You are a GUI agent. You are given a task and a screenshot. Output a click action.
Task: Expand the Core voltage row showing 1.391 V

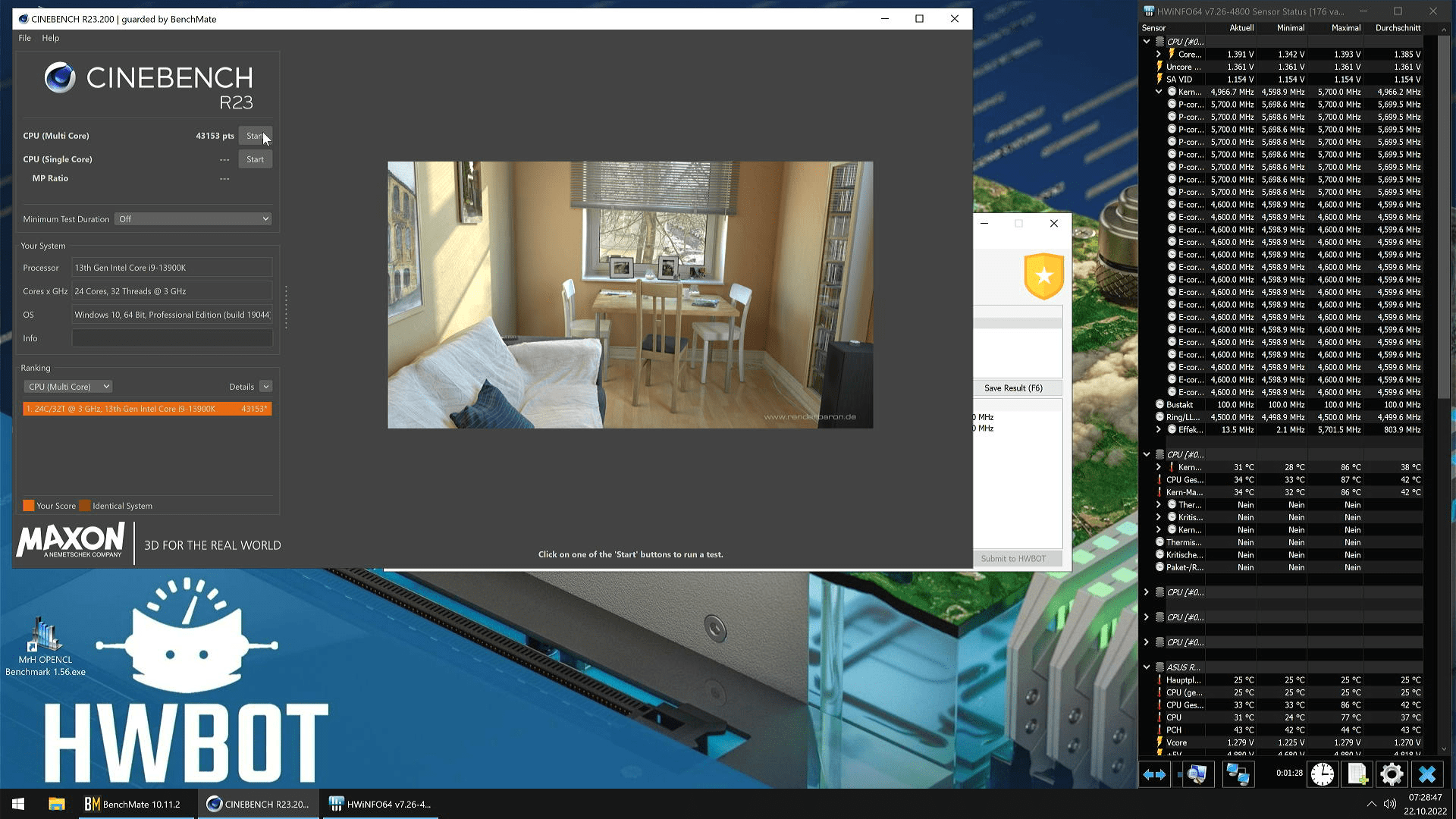click(1158, 55)
